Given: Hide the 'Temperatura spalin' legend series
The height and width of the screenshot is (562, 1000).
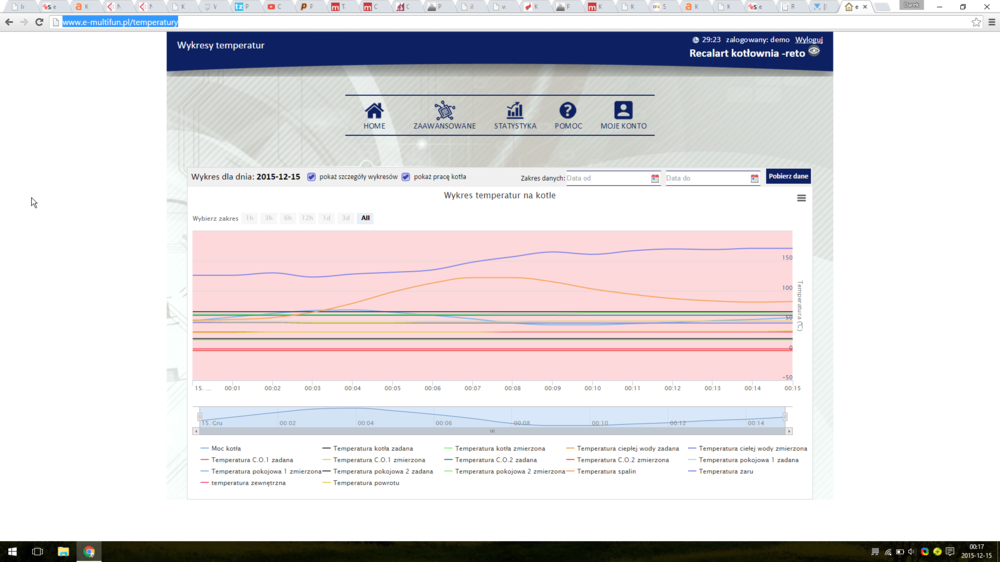Looking at the screenshot, I should tap(605, 471).
